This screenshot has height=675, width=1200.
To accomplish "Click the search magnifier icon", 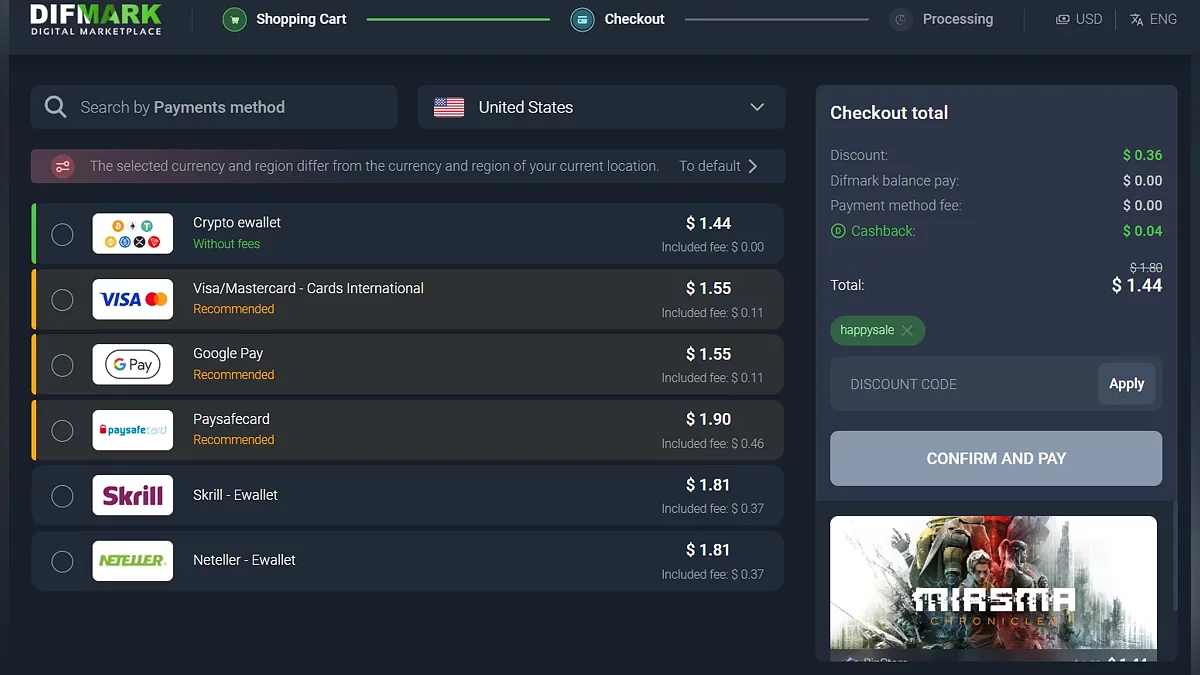I will pos(56,107).
